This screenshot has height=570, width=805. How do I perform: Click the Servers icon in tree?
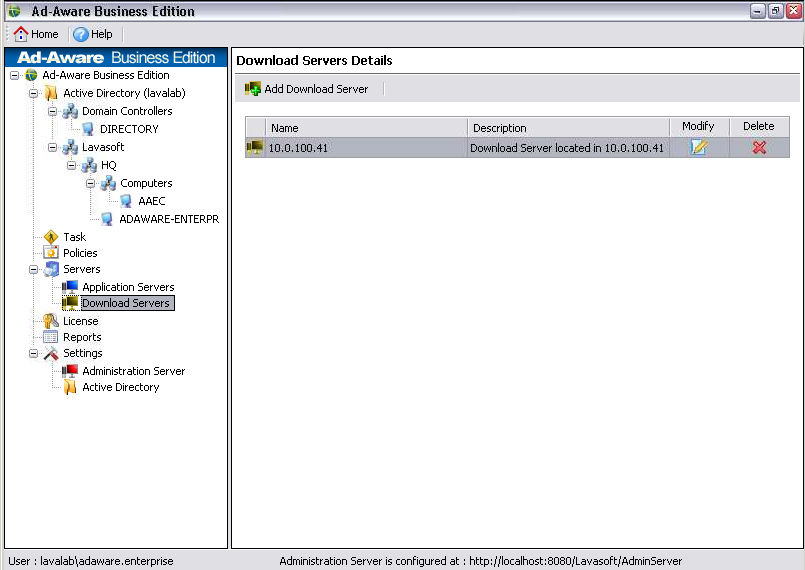point(51,269)
